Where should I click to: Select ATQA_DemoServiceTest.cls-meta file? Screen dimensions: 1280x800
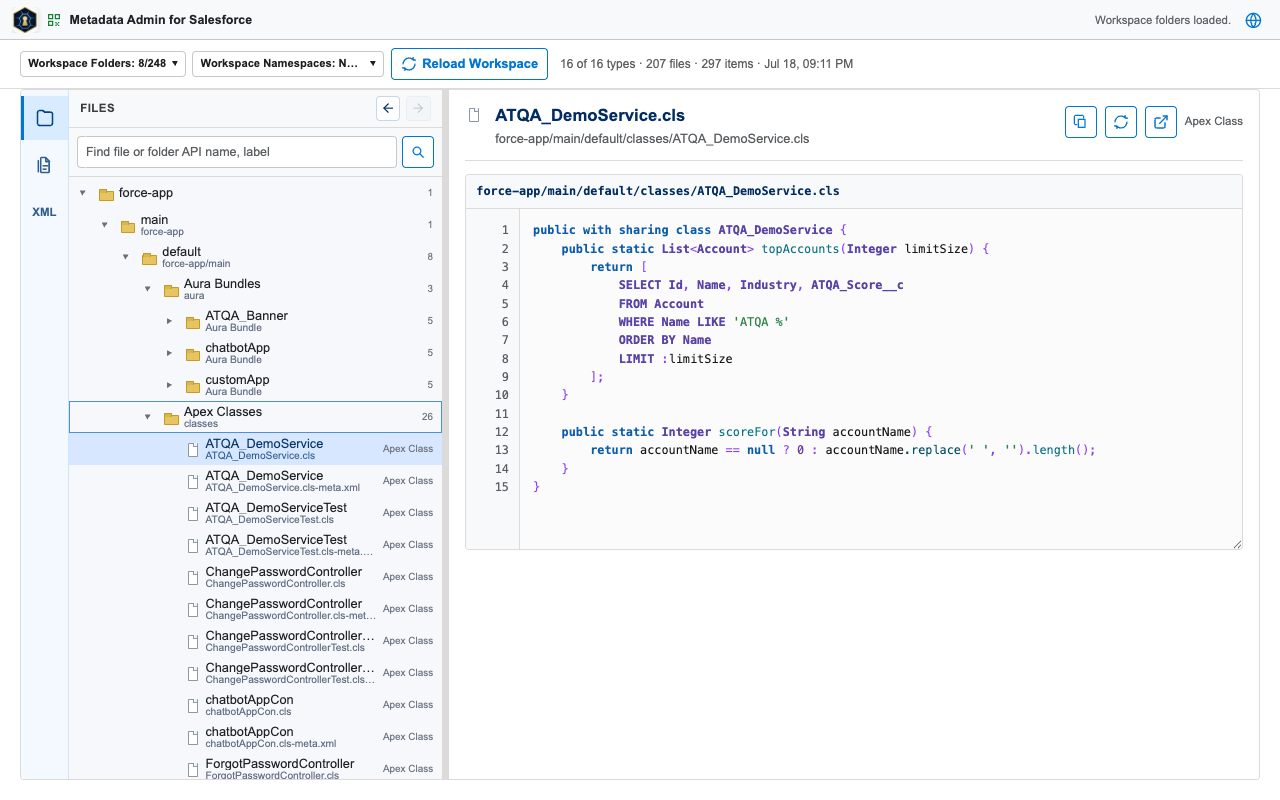[x=255, y=545]
